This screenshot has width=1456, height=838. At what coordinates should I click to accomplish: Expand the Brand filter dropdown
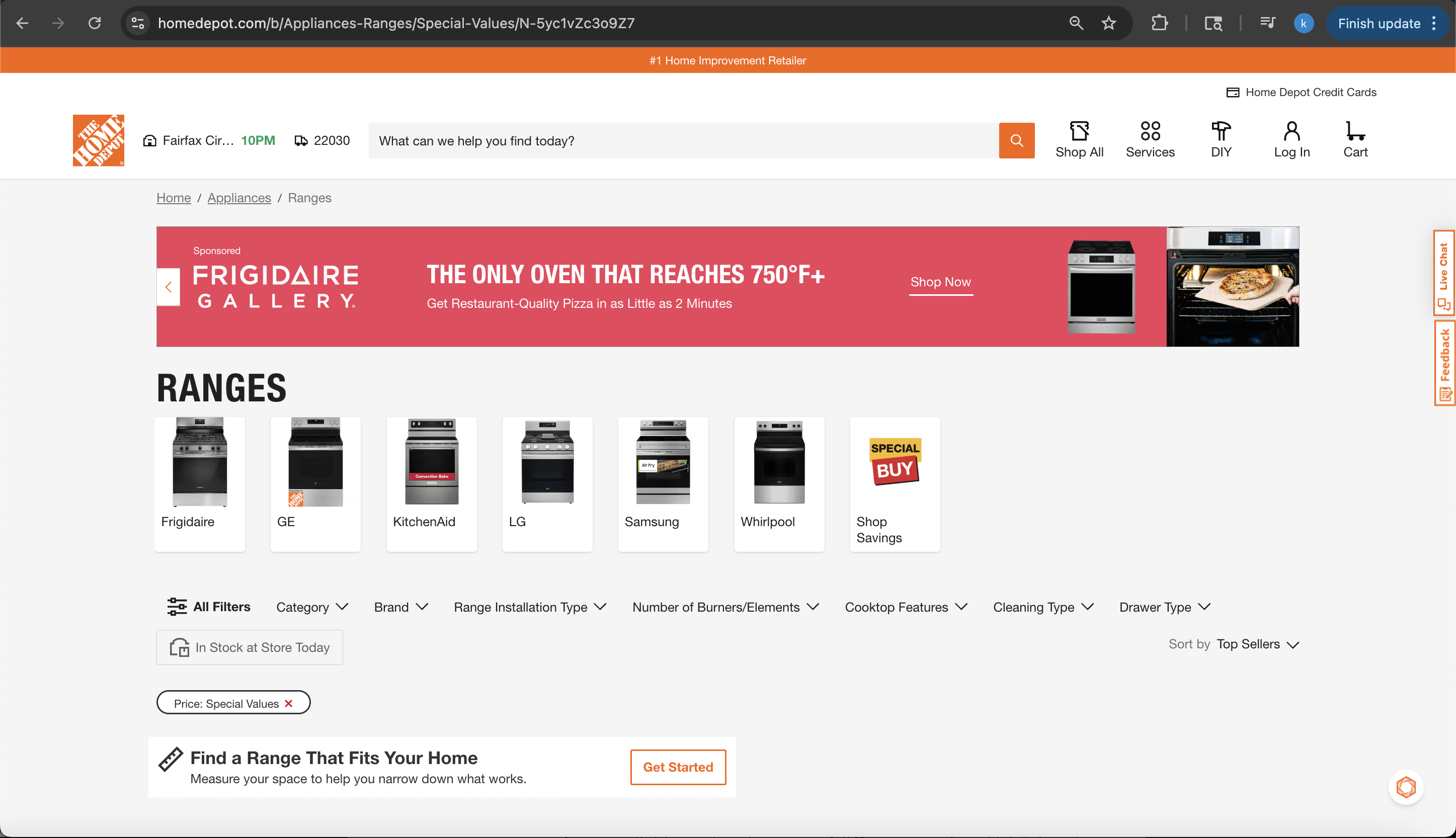point(400,607)
